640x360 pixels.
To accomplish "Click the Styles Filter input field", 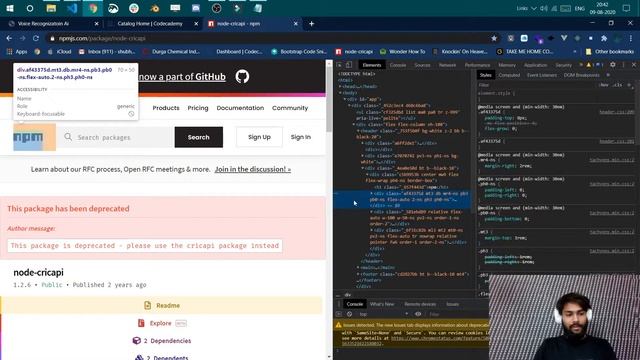I will coord(537,85).
